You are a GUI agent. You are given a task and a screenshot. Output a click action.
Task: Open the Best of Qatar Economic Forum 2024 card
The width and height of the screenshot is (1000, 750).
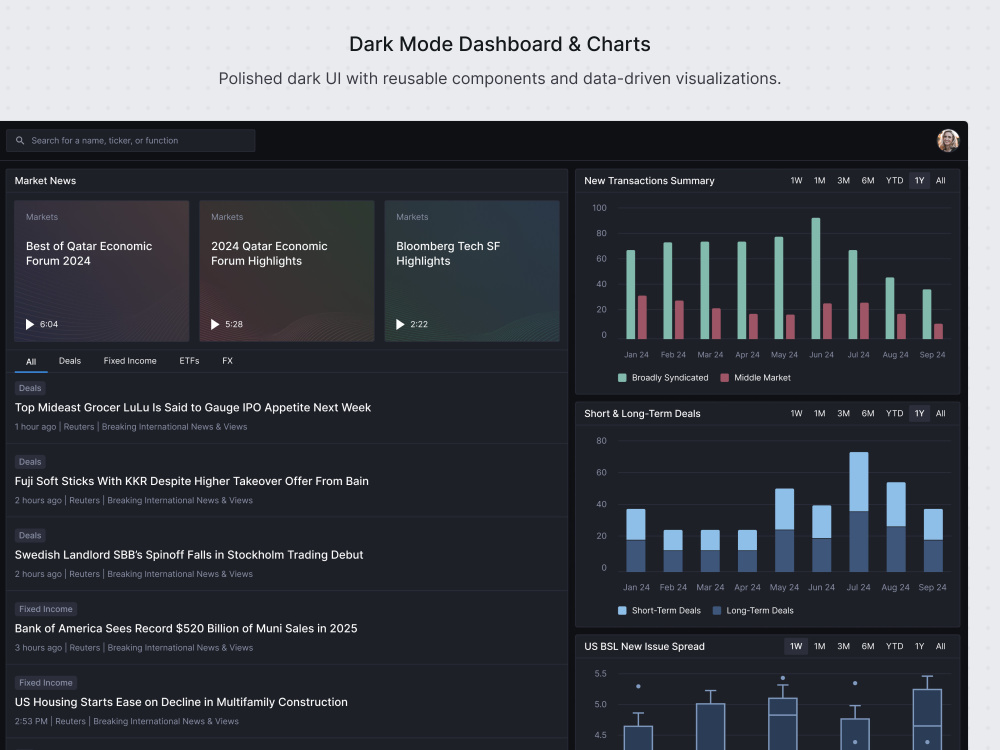point(102,271)
